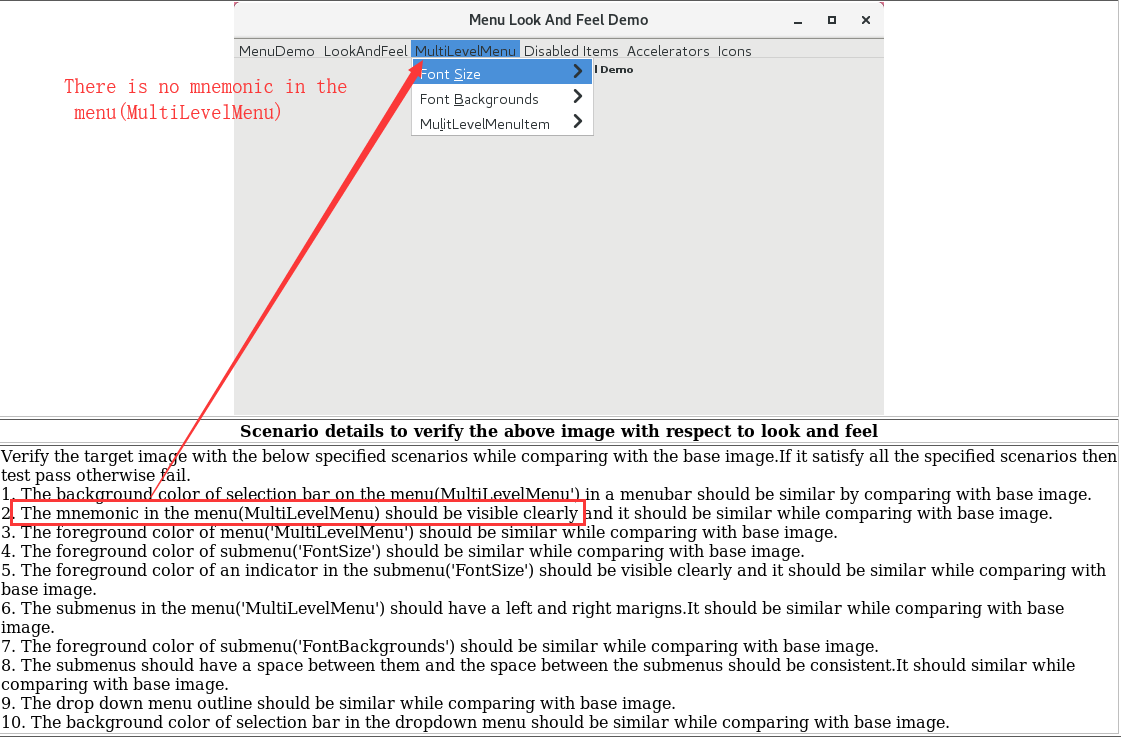Viewport: 1122px width, 740px height.
Task: Select the Font Size submenu item
Action: coord(450,74)
